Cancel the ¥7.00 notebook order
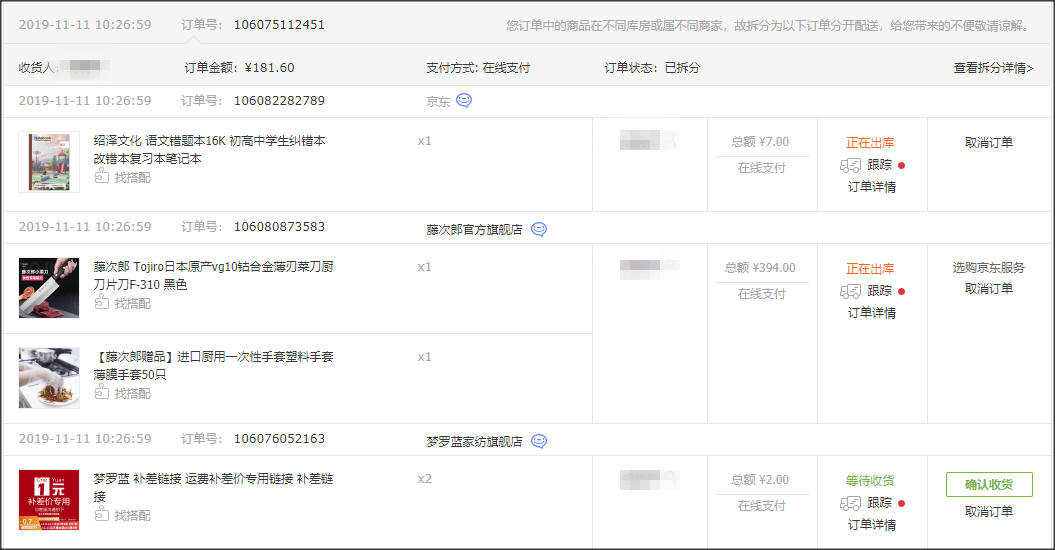 pos(988,142)
